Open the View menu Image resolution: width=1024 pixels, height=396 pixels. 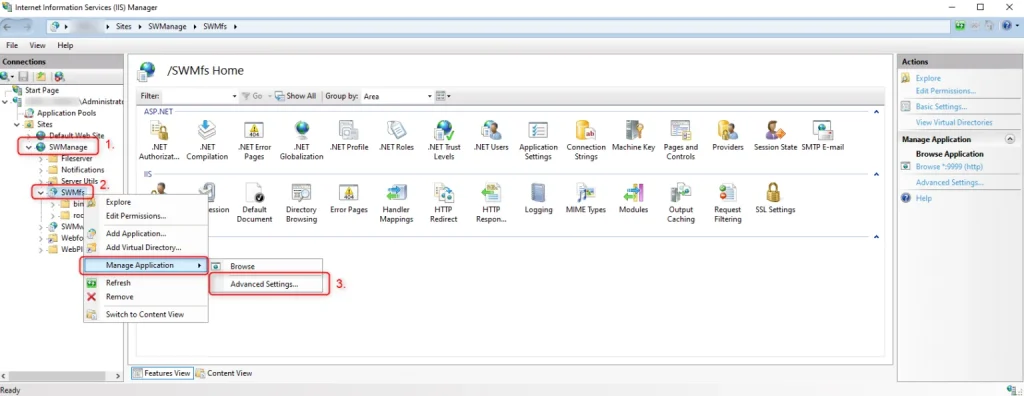pyautogui.click(x=37, y=46)
